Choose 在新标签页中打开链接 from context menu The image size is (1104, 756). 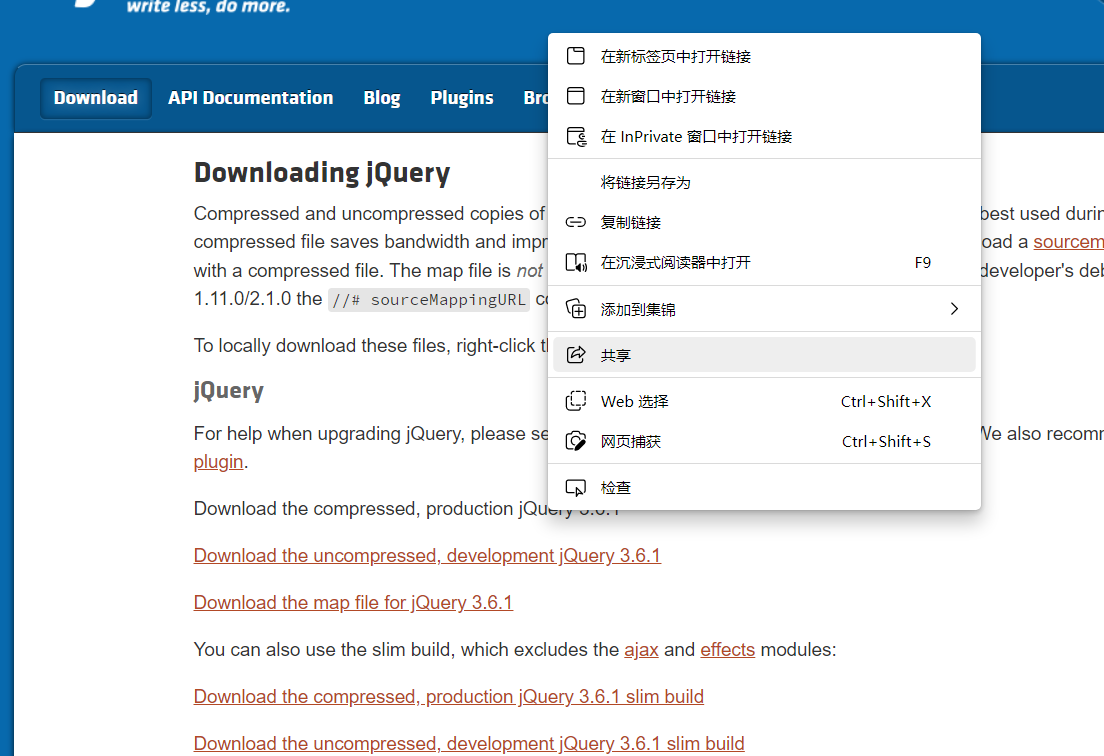point(764,56)
